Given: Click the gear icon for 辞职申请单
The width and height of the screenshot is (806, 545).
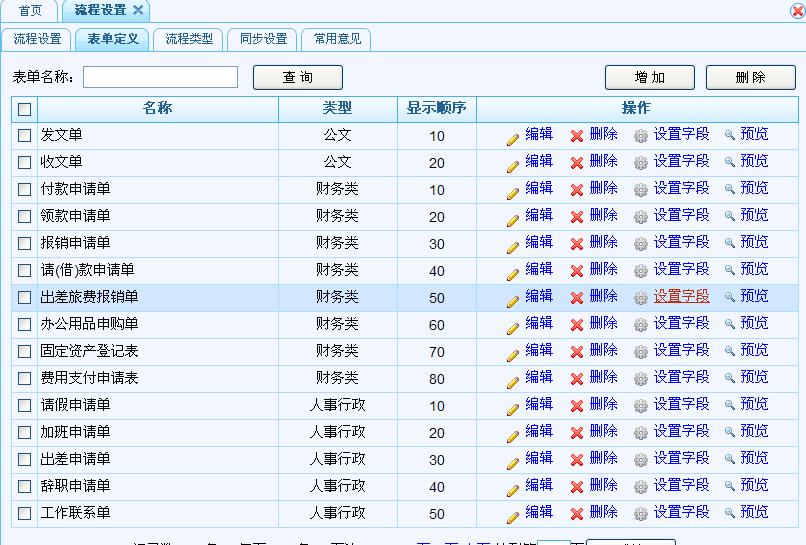Looking at the screenshot, I should (641, 487).
